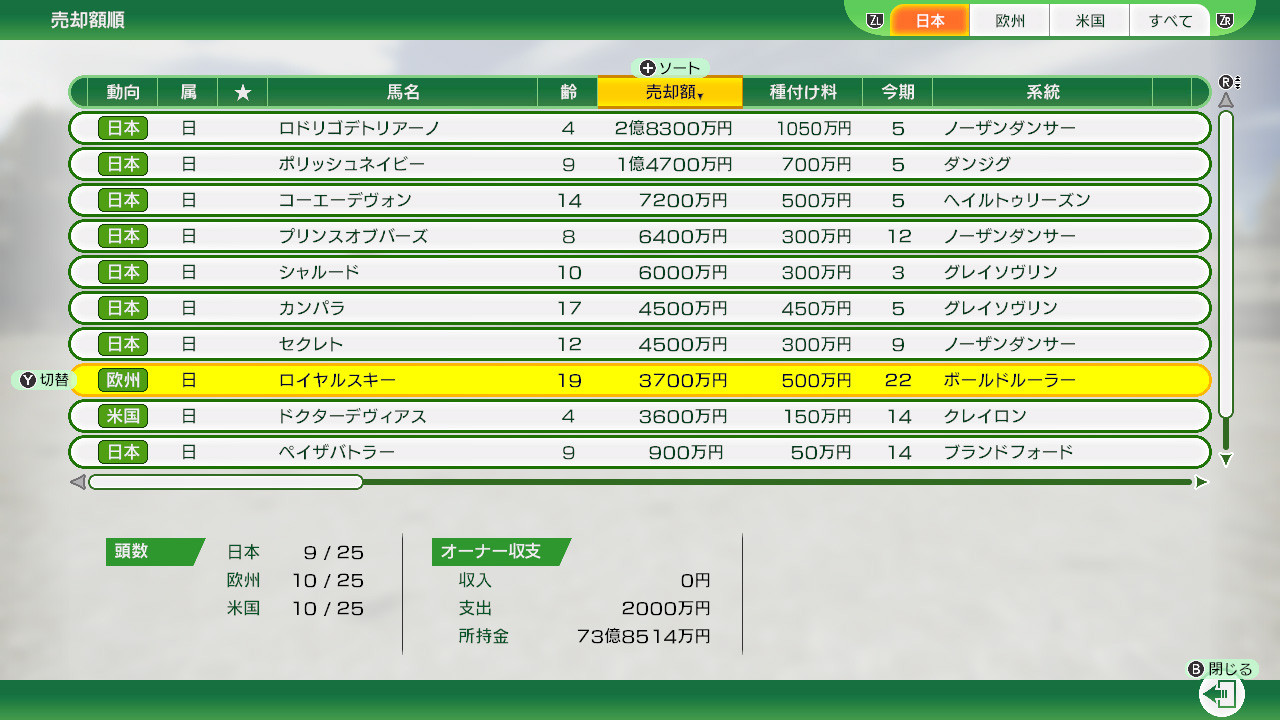The height and width of the screenshot is (720, 1280).
Task: Select horse ロドリゴデトリアーノ
Action: pyautogui.click(x=640, y=128)
